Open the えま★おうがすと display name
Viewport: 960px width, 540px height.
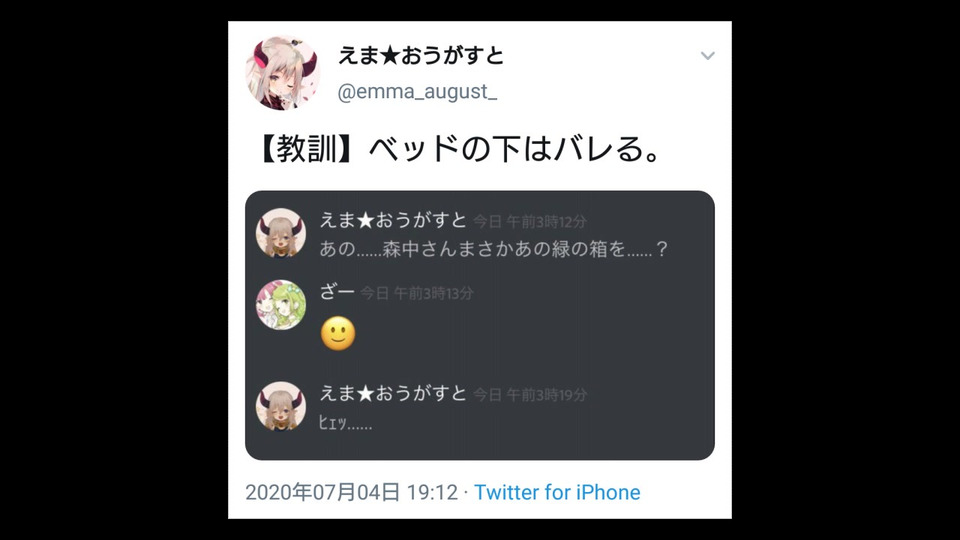tap(421, 56)
